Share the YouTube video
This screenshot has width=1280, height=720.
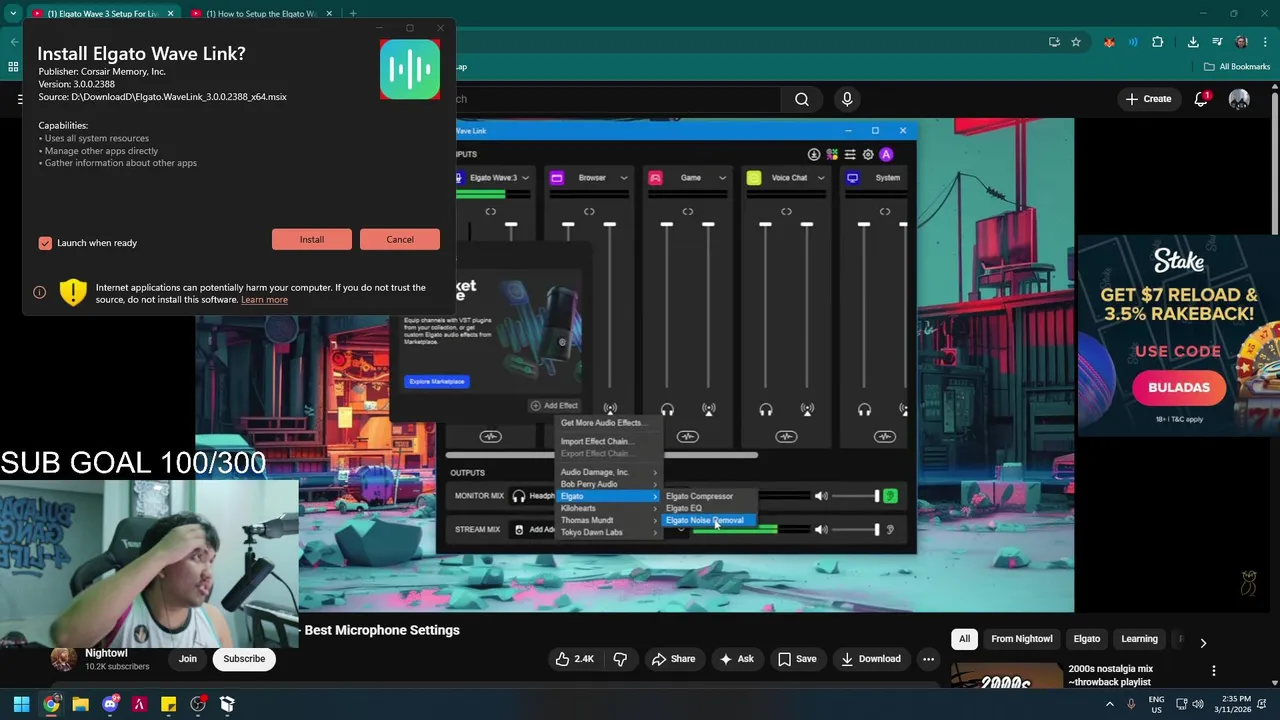point(673,659)
